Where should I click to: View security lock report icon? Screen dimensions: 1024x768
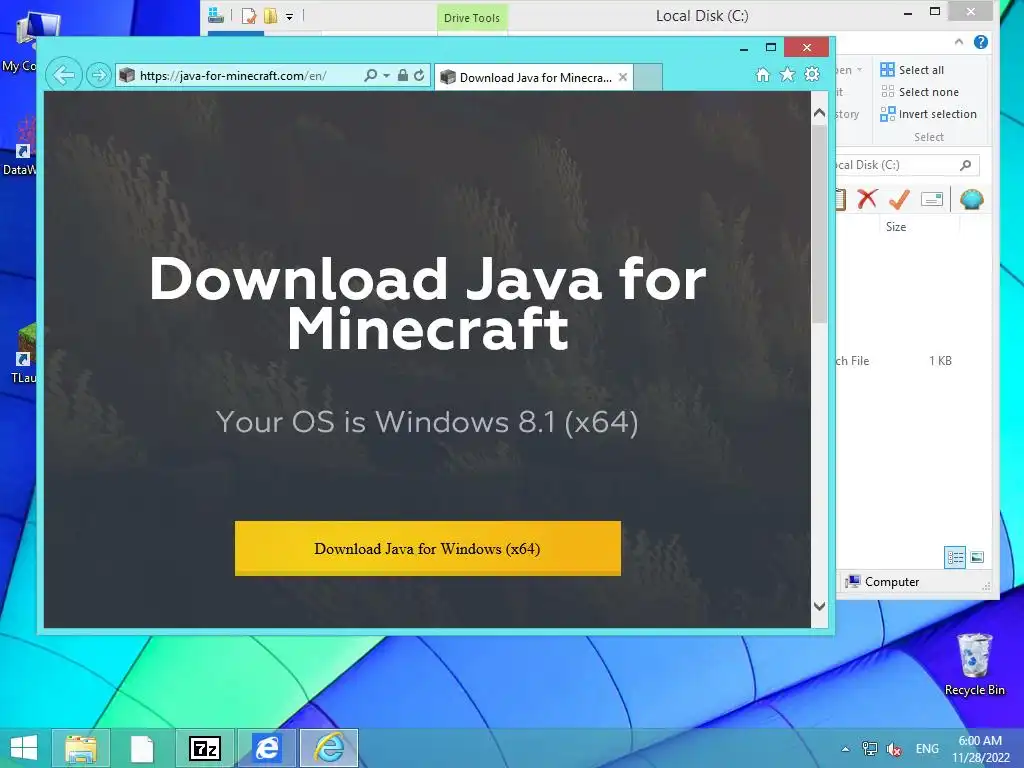coord(403,75)
